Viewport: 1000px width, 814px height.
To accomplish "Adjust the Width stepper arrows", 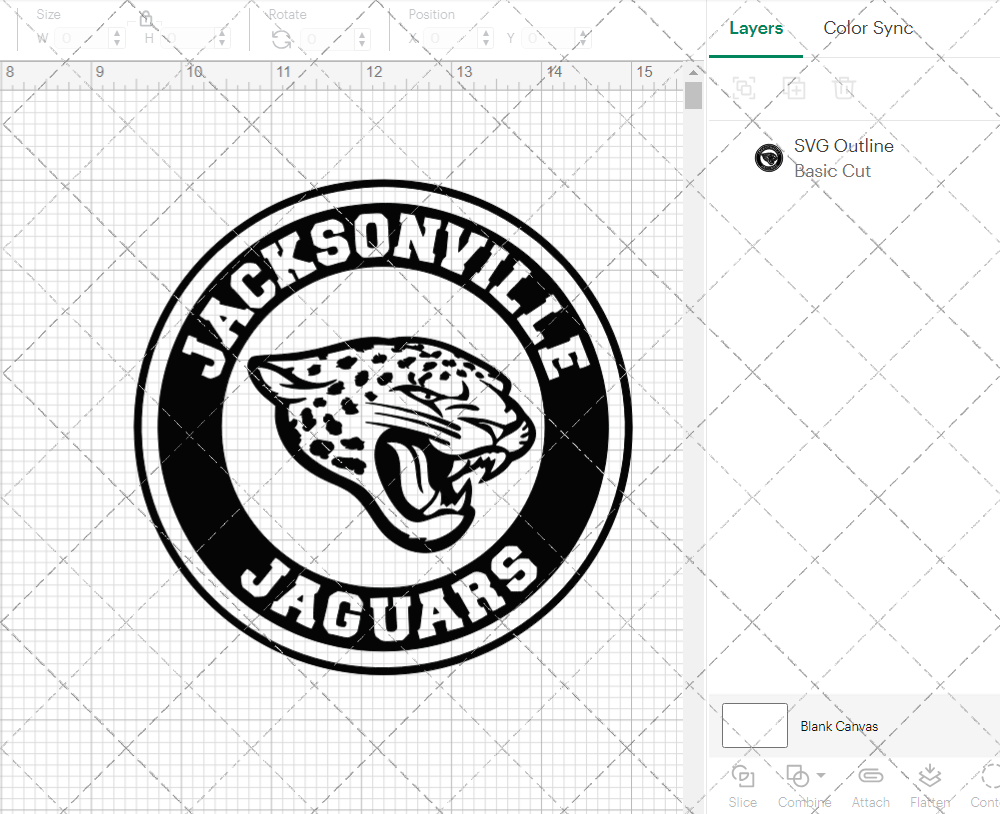I will point(117,39).
